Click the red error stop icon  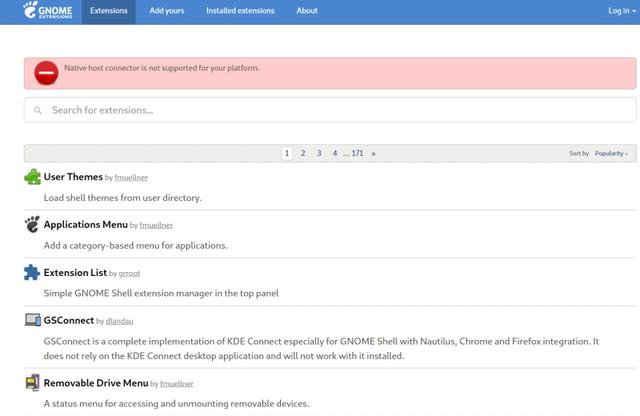click(x=46, y=73)
